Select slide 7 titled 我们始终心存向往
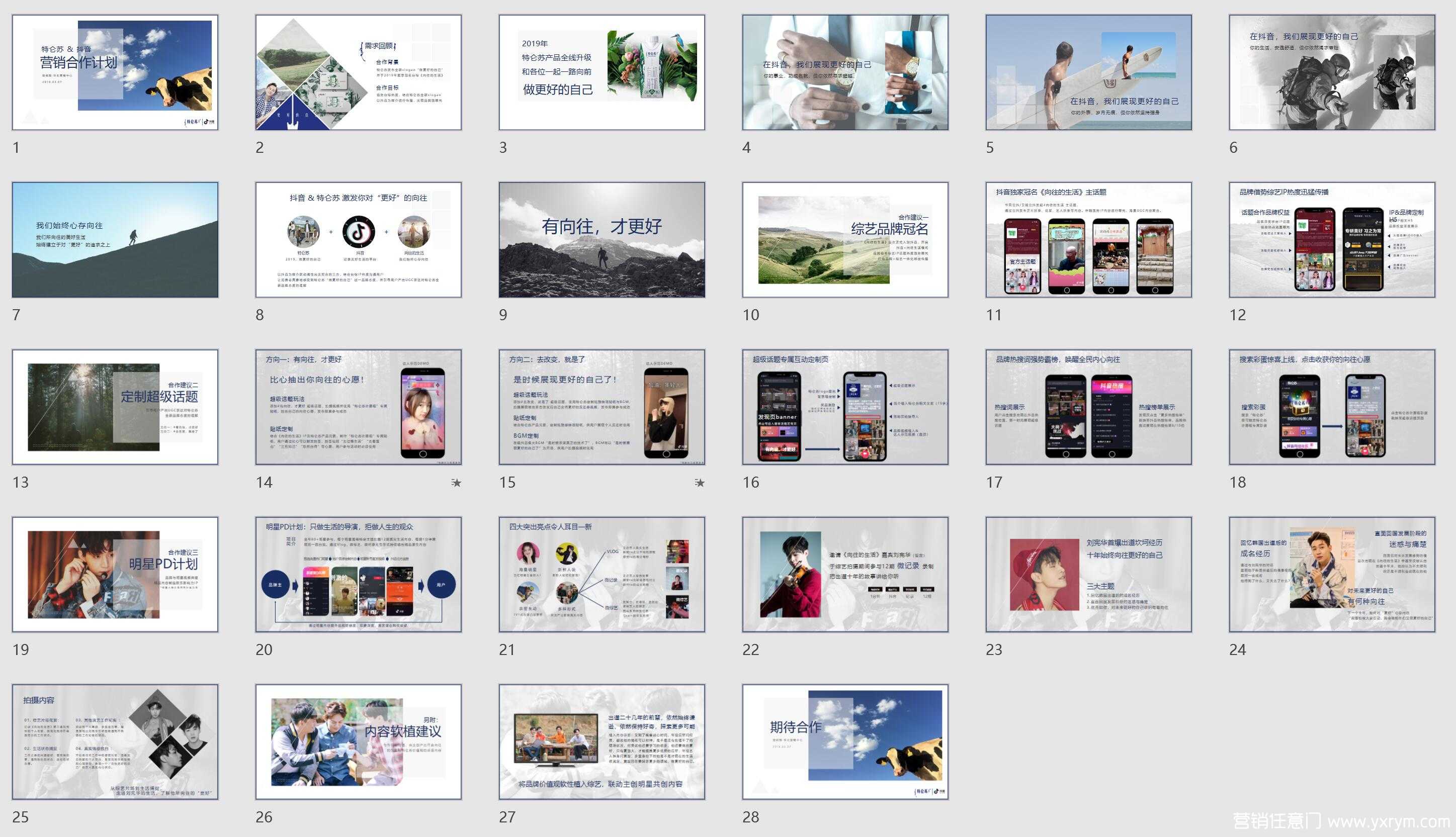 pos(115,240)
